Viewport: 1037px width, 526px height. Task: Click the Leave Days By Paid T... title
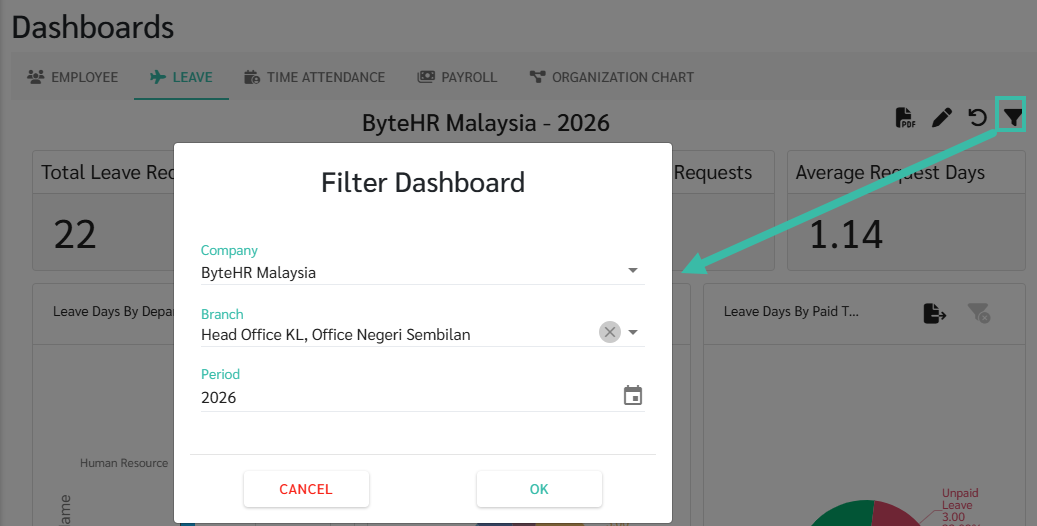[791, 312]
